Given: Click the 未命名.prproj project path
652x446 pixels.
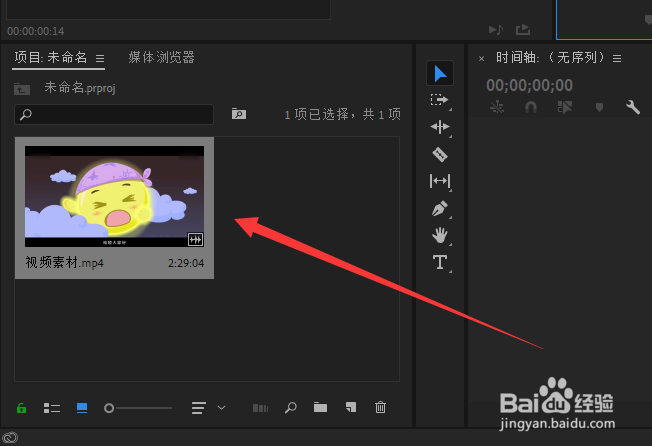Looking at the screenshot, I should pos(80,88).
